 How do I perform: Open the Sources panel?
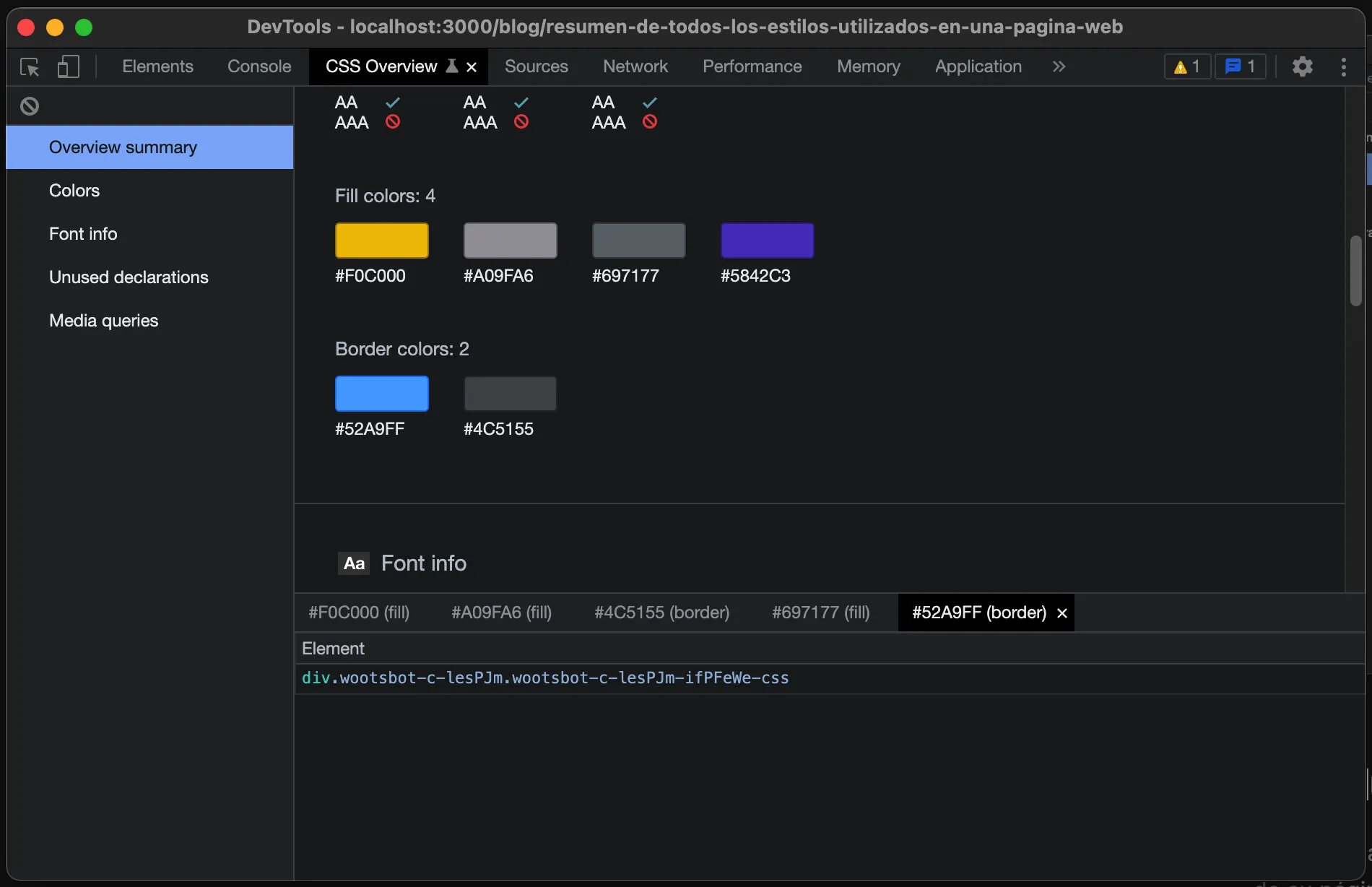click(536, 66)
